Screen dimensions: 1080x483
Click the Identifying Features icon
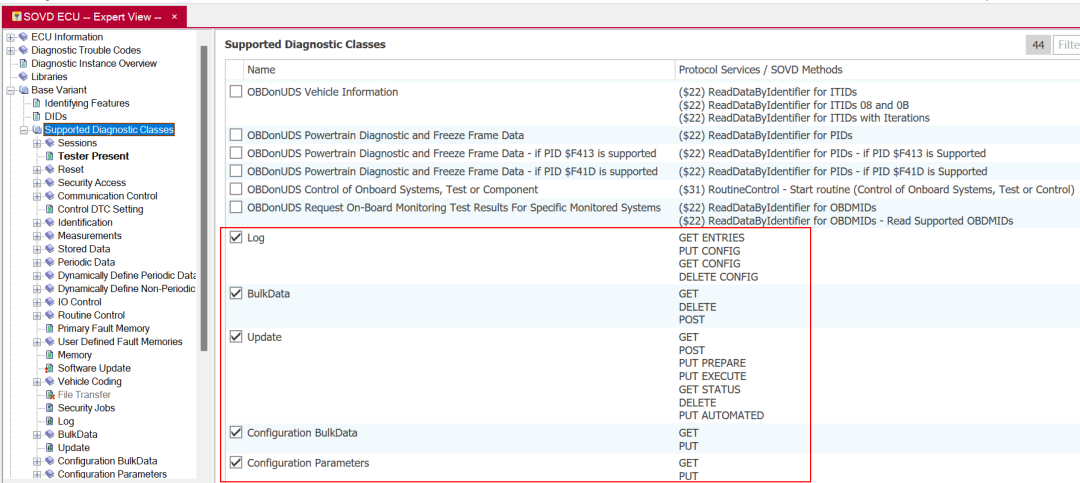pyautogui.click(x=36, y=103)
